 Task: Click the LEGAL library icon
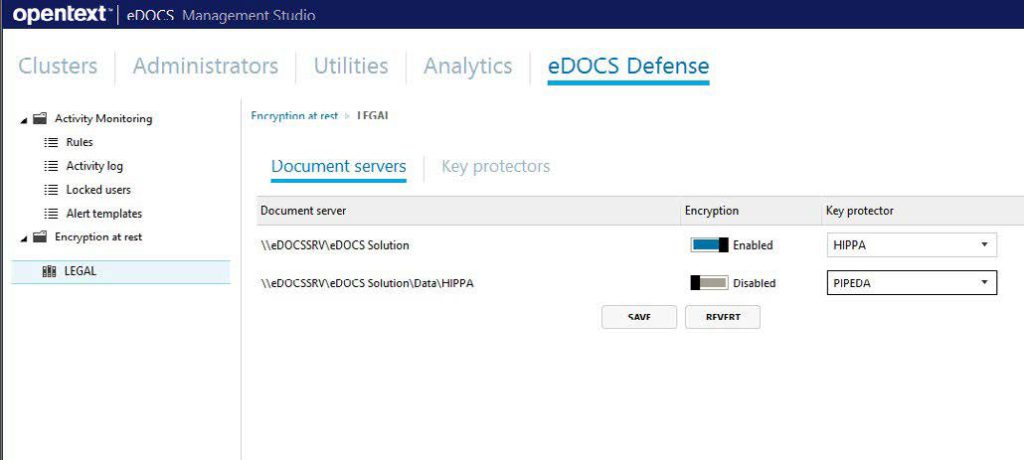point(49,272)
